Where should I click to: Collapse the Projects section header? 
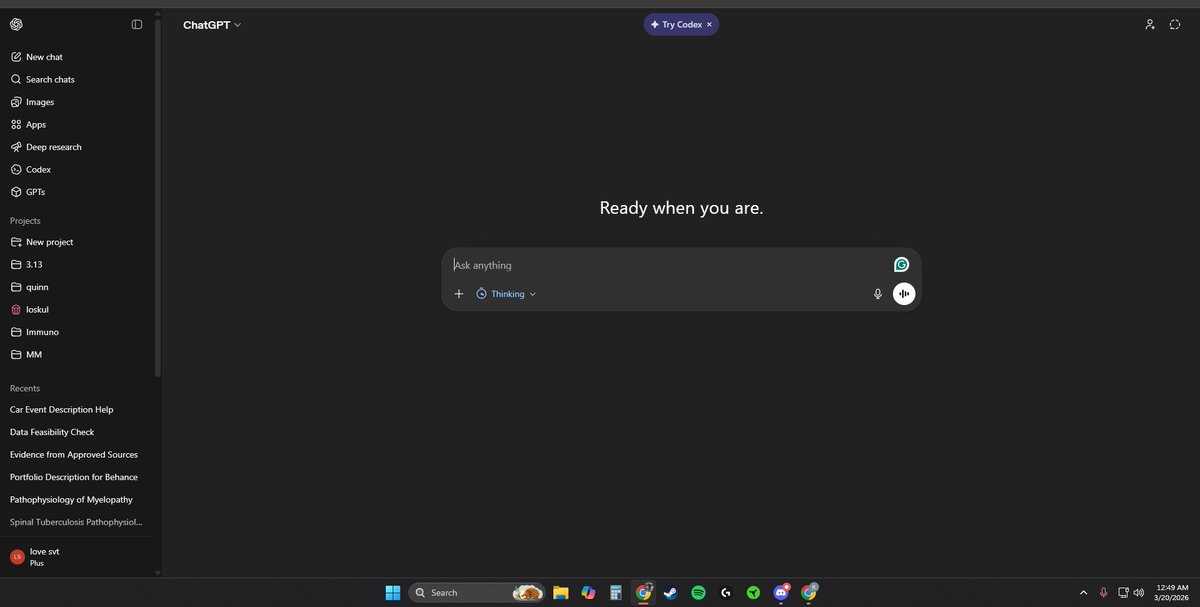click(25, 221)
